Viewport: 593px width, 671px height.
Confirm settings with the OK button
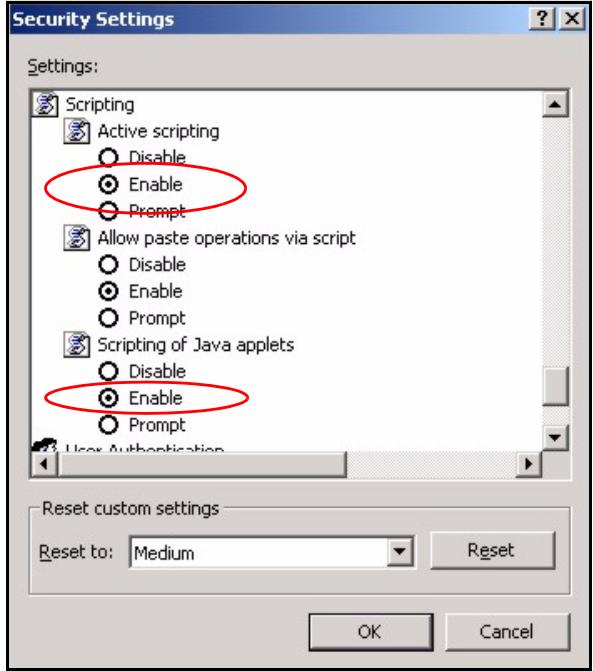click(x=371, y=632)
